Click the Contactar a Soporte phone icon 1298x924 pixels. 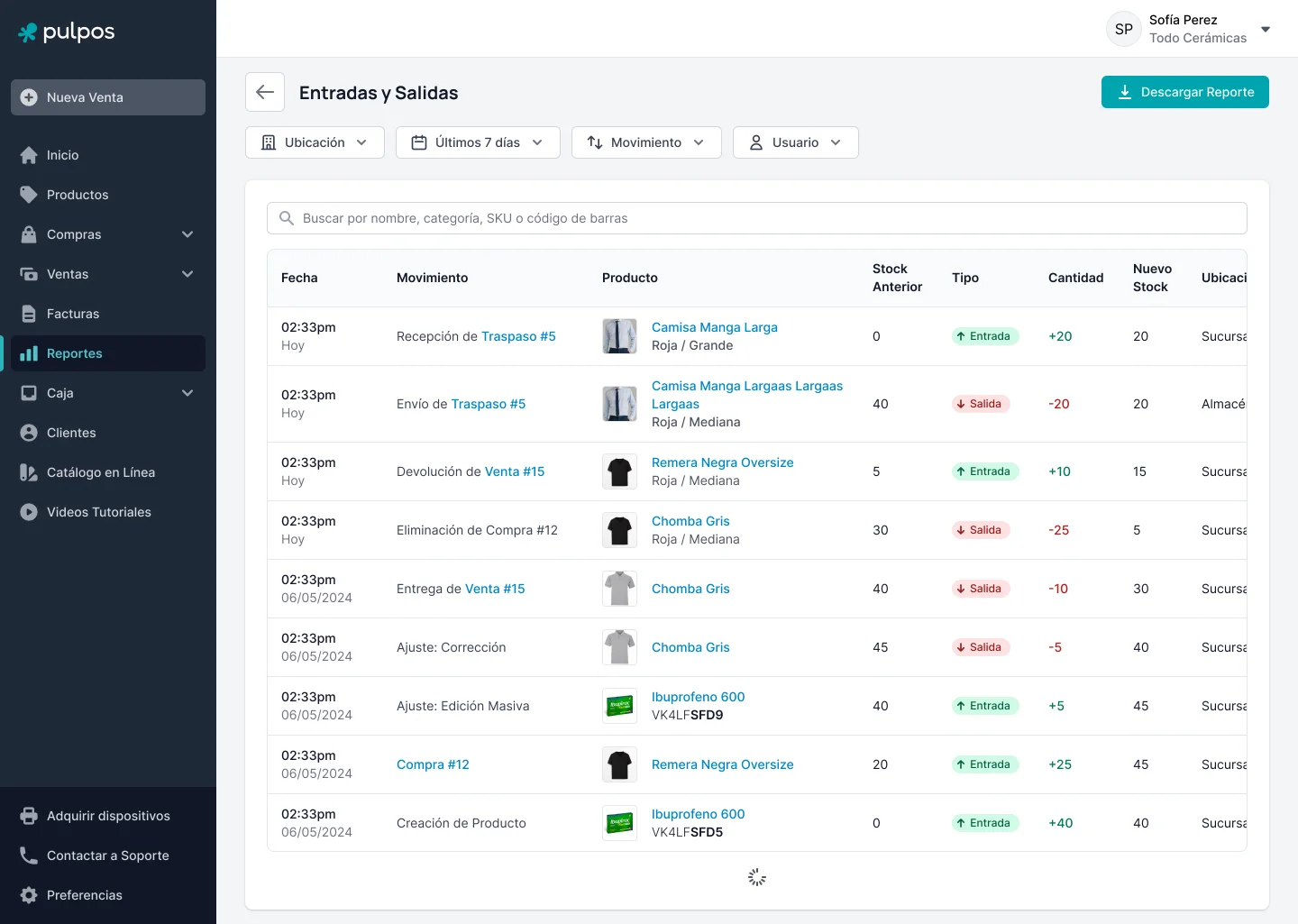(x=29, y=855)
